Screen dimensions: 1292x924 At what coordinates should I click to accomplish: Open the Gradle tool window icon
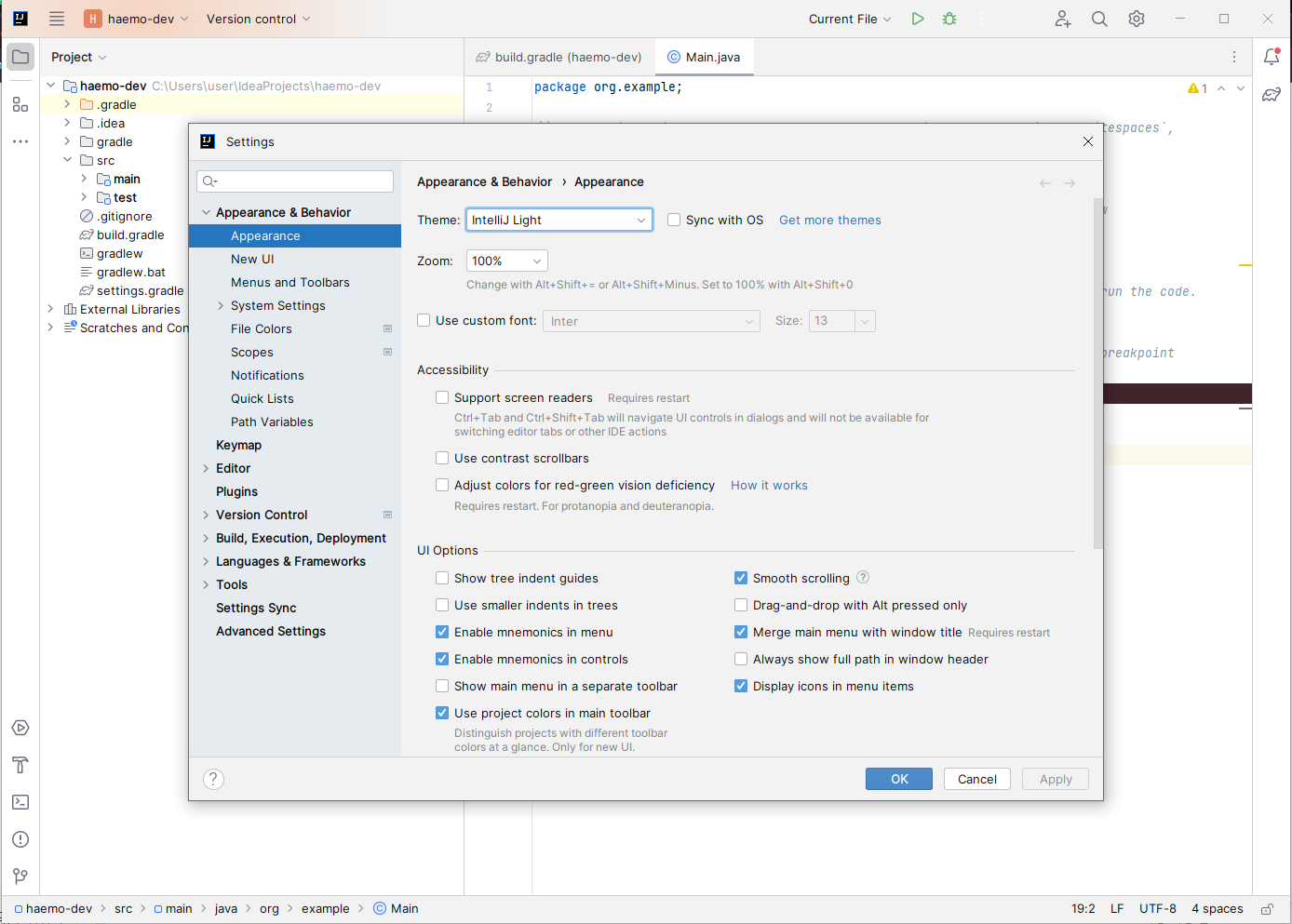pyautogui.click(x=1272, y=94)
